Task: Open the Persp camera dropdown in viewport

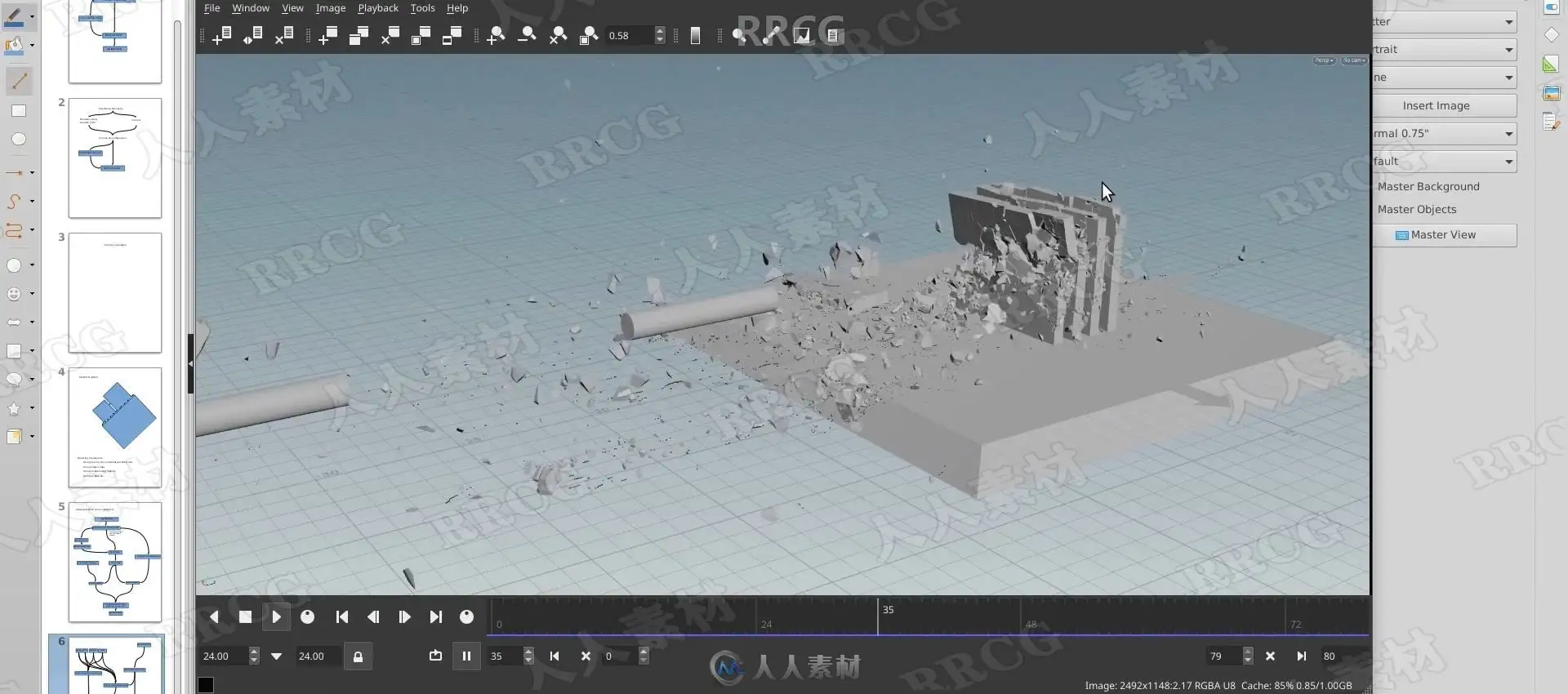Action: coord(1324,60)
